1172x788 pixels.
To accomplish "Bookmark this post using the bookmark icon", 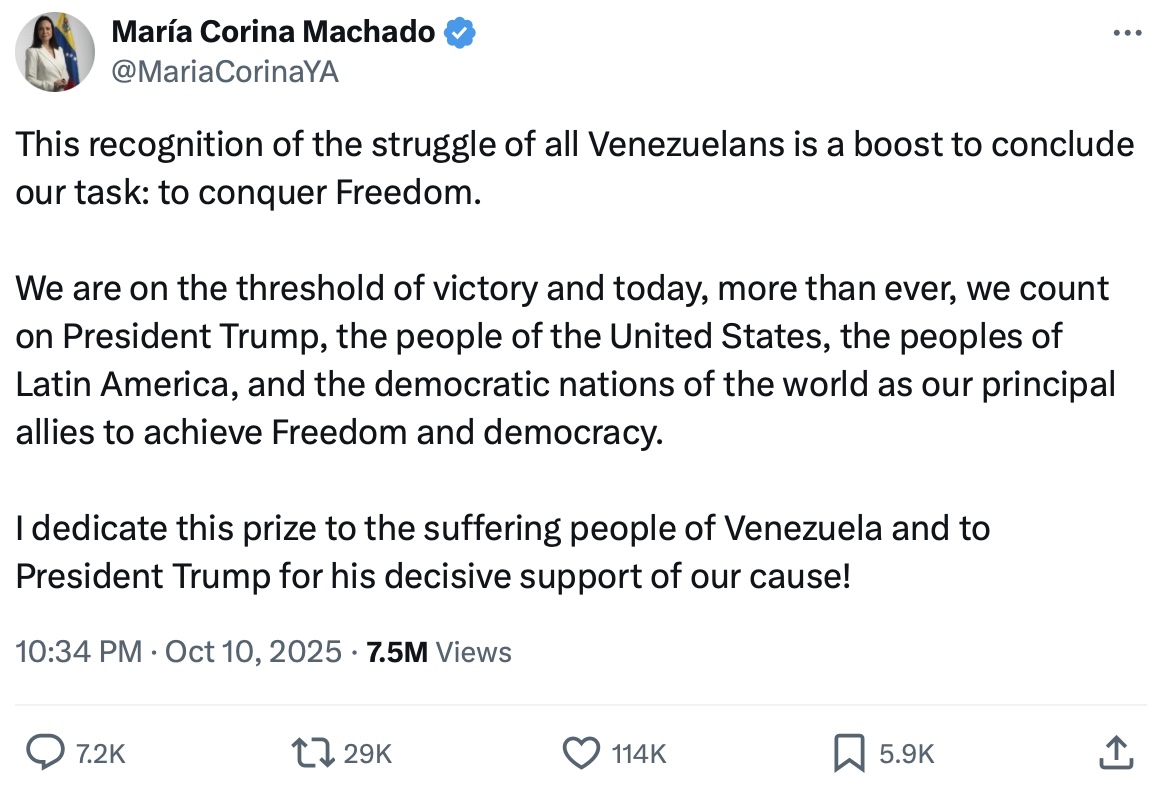I will (x=848, y=753).
